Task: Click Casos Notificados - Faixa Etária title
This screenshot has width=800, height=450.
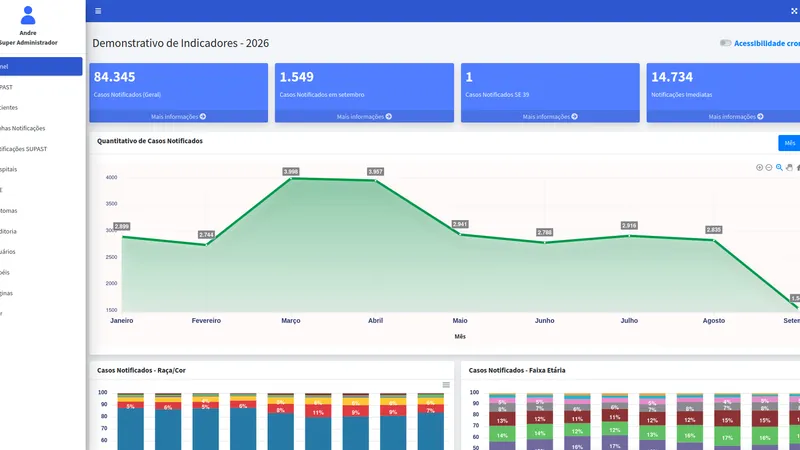Action: 517,370
